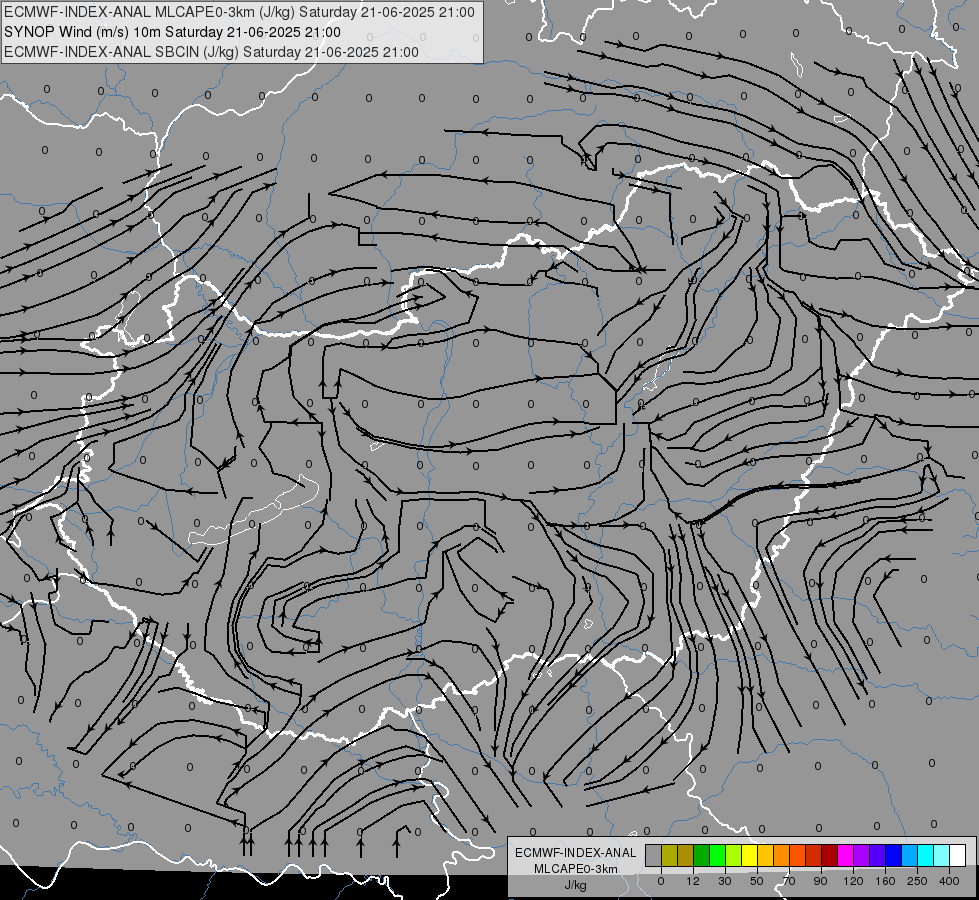Click the legend value 30
Image resolution: width=979 pixels, height=900 pixels.
coord(725,881)
